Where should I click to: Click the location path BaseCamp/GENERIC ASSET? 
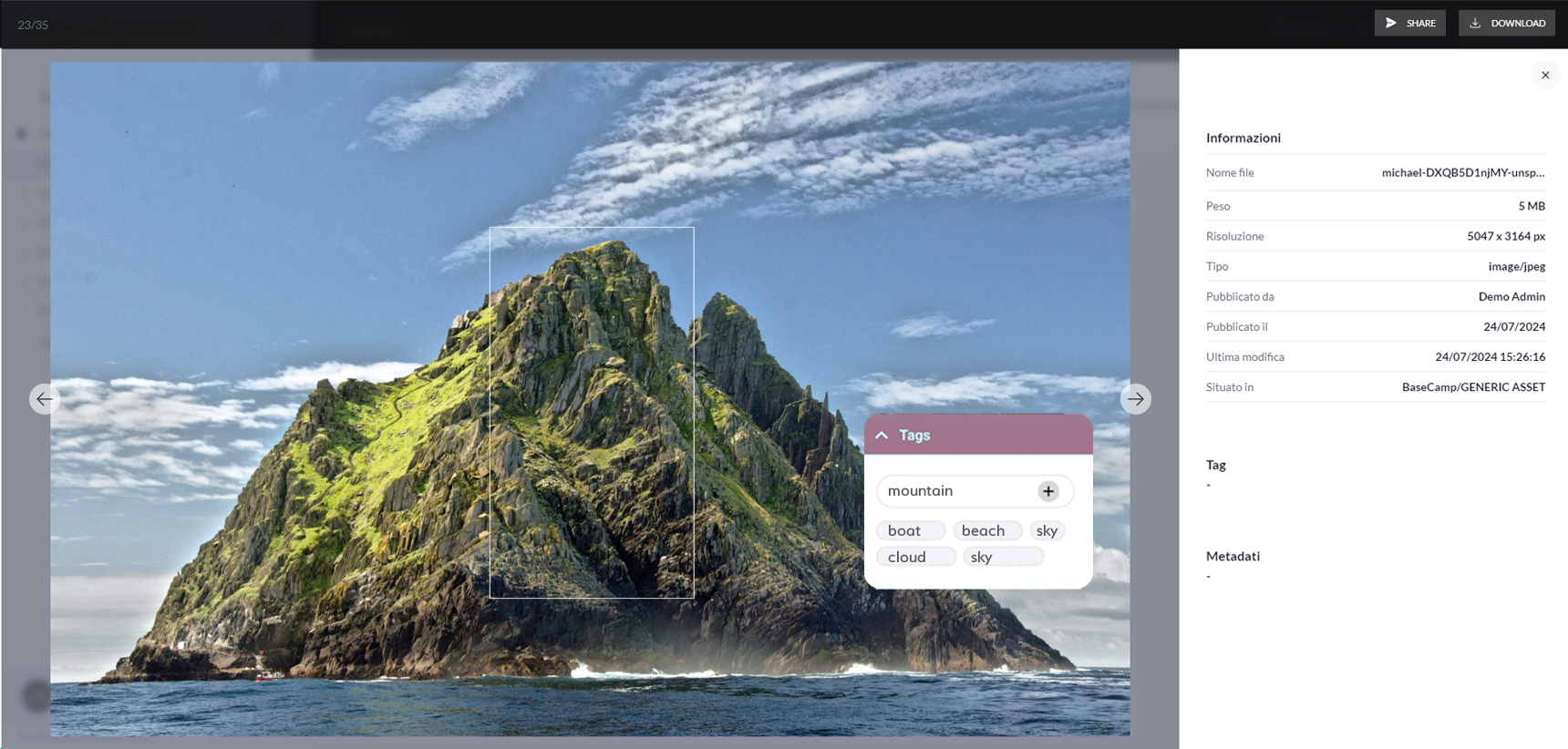(x=1473, y=387)
